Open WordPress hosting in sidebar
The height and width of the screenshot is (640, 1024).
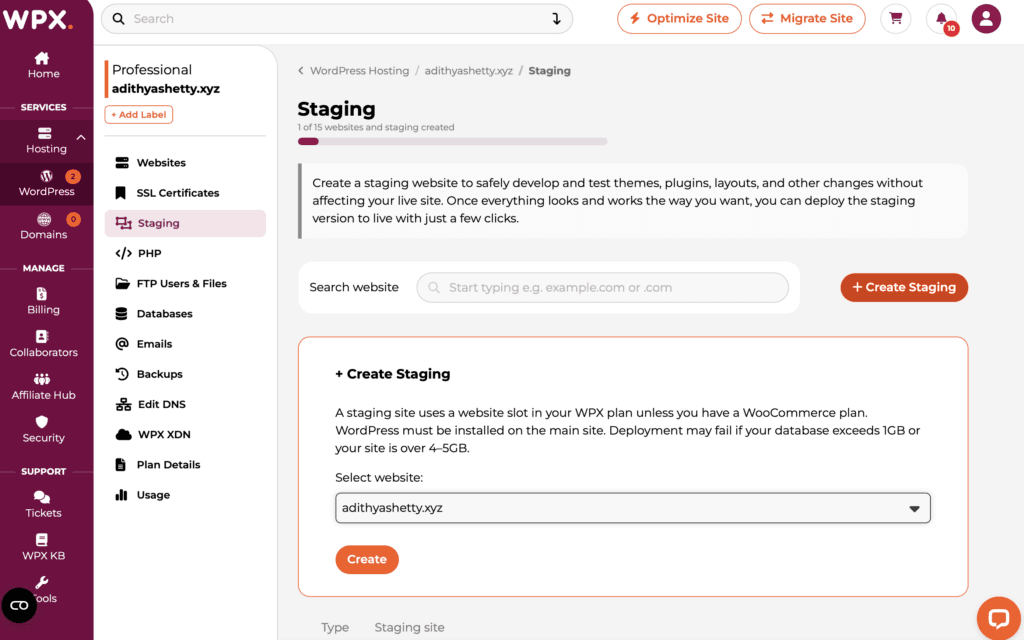click(x=46, y=184)
